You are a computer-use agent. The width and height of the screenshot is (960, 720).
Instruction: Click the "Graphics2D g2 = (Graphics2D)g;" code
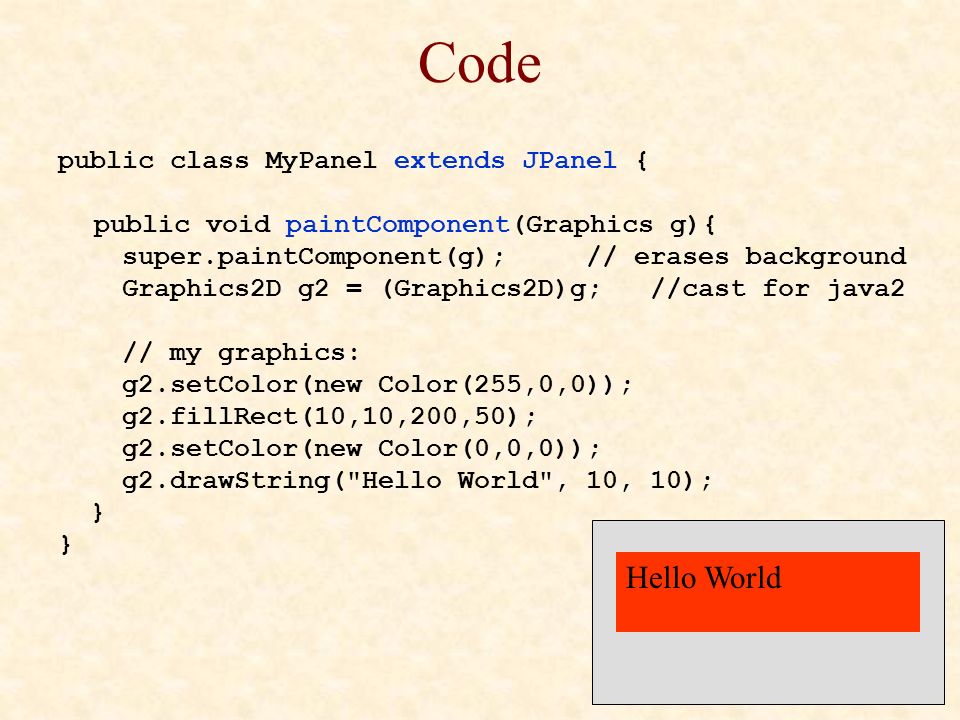click(x=361, y=288)
